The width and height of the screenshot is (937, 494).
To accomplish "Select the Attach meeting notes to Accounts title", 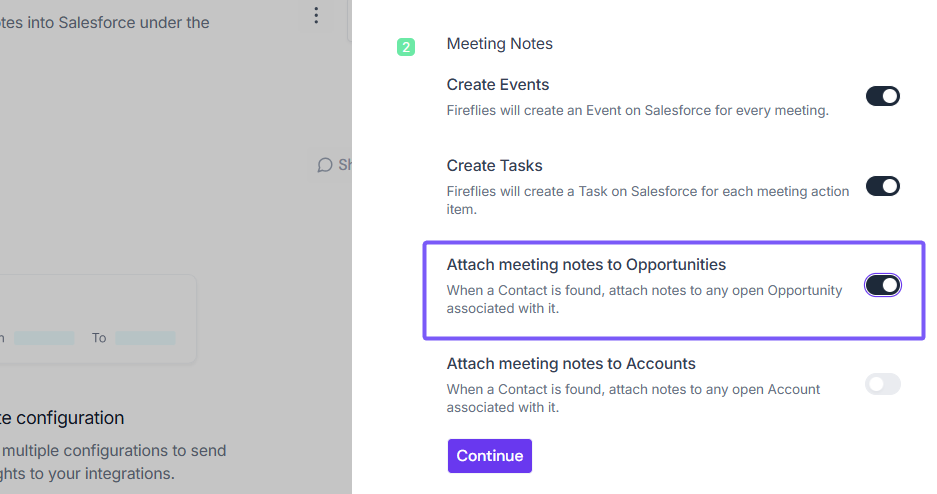I will coord(571,364).
